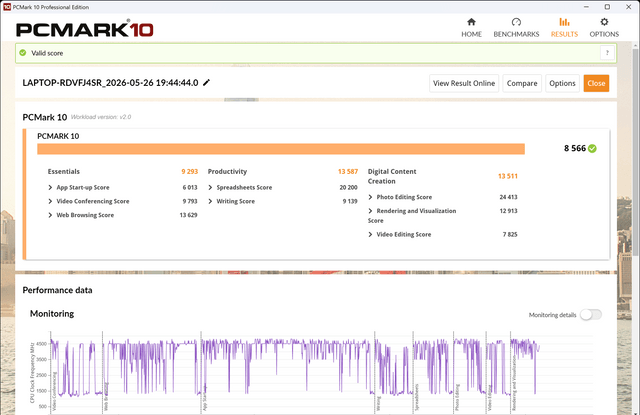Click the Video Conferencing marker on chart
640x415 pixels.
54,391
